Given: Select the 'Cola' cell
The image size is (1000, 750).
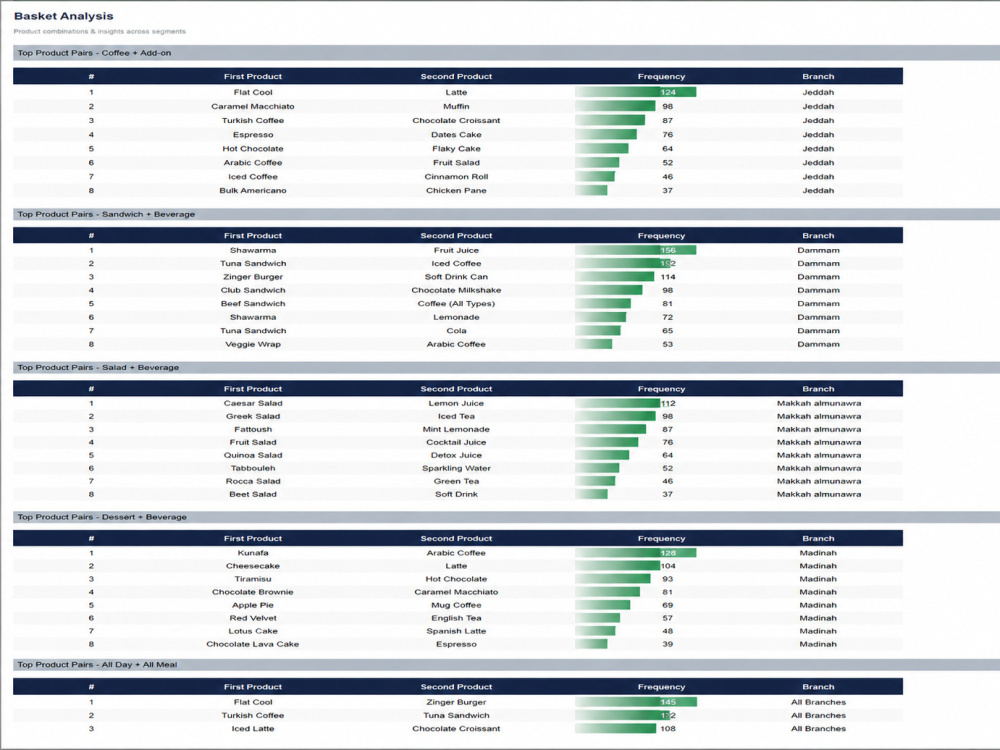Looking at the screenshot, I should pos(456,331).
